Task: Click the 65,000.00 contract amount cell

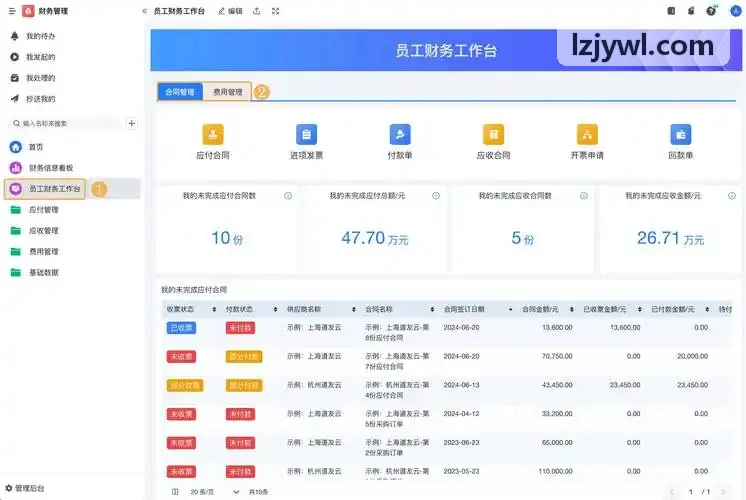Action: pos(557,442)
